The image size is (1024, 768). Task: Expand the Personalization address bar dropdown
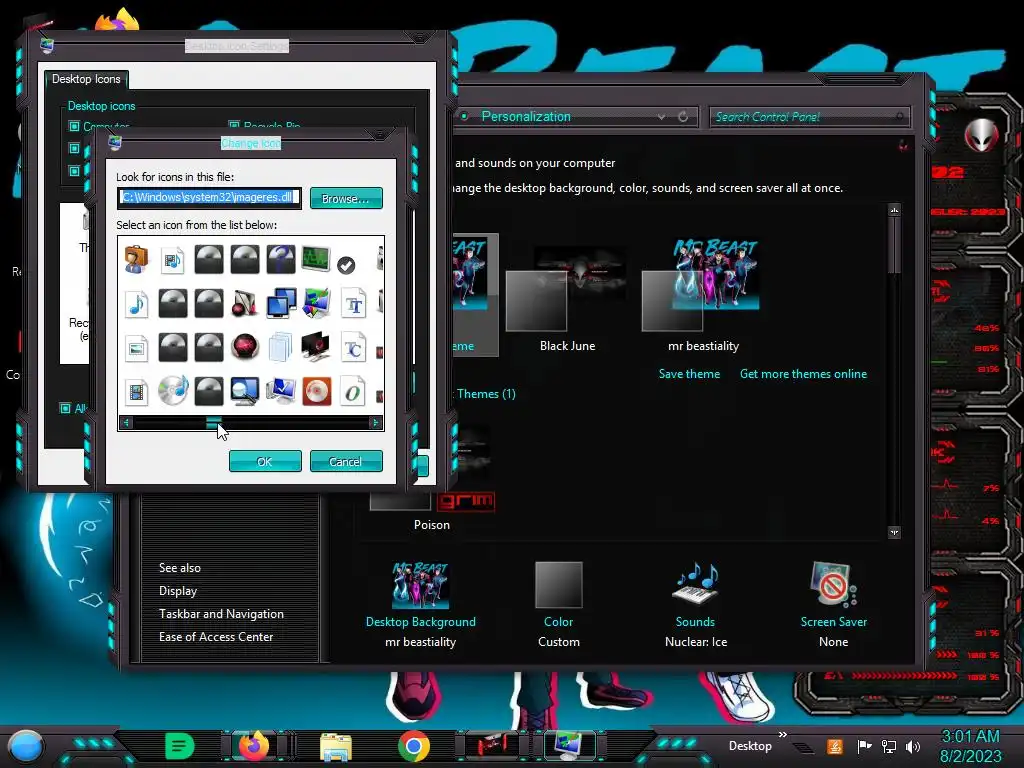point(662,117)
